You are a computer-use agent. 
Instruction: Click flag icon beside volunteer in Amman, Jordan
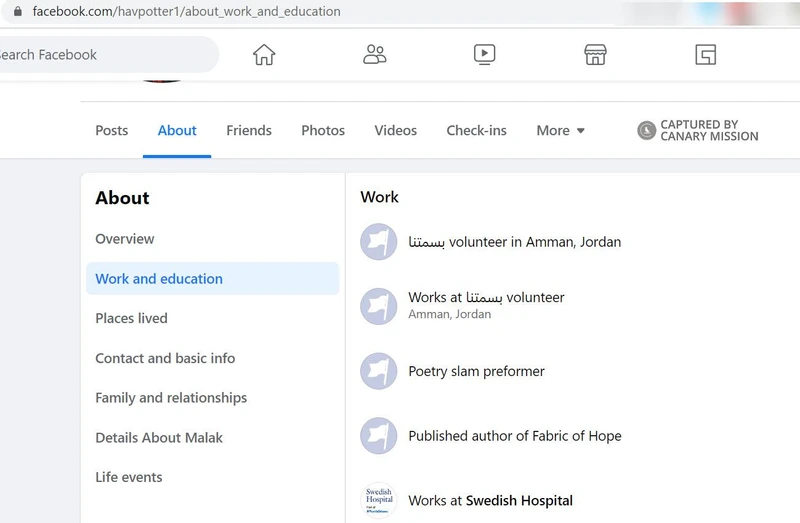pyautogui.click(x=379, y=241)
